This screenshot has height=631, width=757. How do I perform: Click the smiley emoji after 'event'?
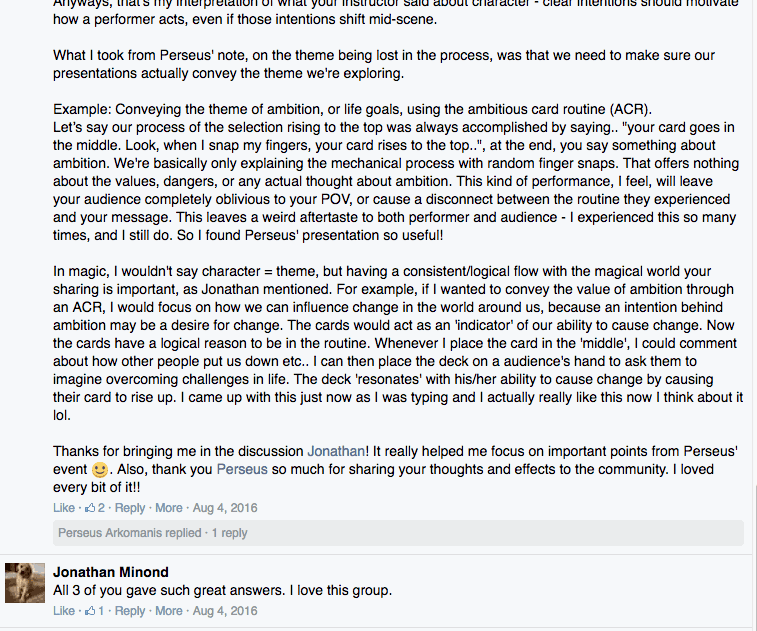100,470
